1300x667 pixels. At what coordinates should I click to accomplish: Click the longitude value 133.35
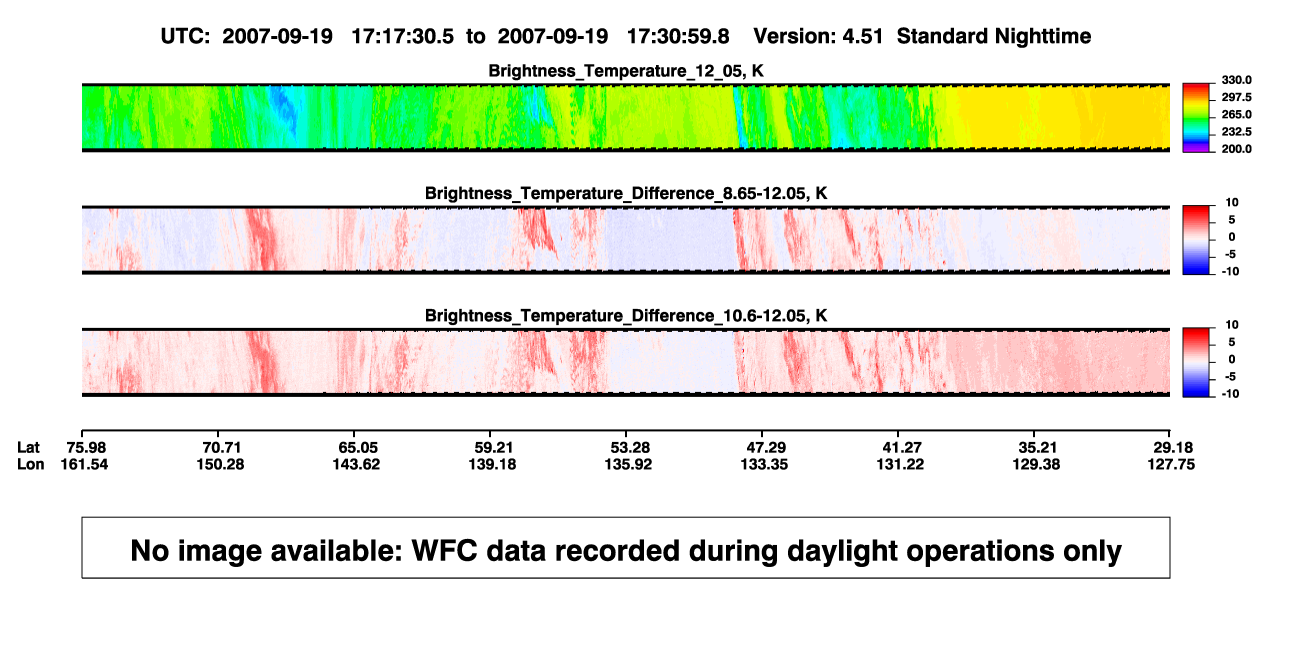tap(766, 464)
